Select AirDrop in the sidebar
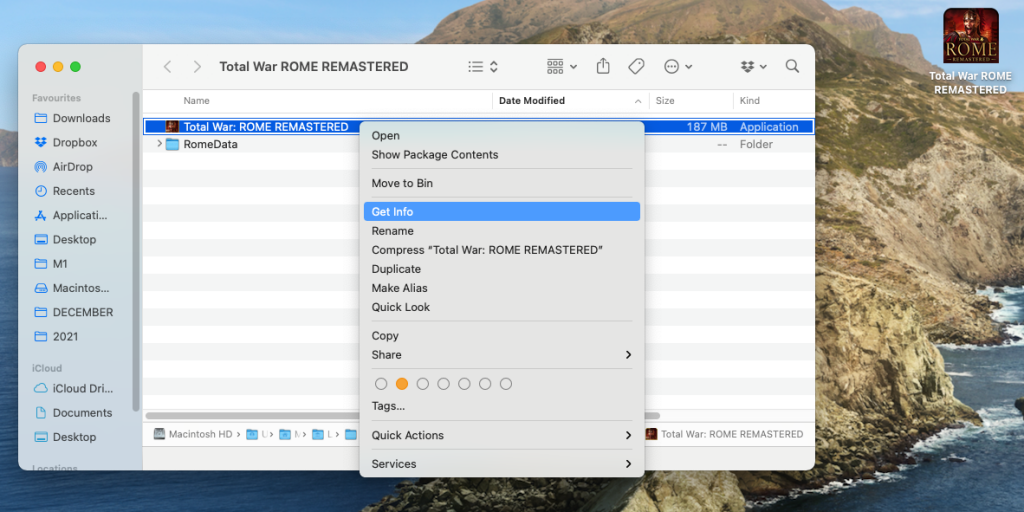Viewport: 1024px width, 512px height. [63, 167]
